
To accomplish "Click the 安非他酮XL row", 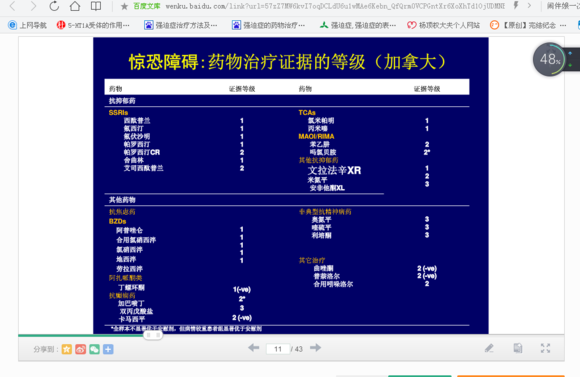I will (x=327, y=188).
